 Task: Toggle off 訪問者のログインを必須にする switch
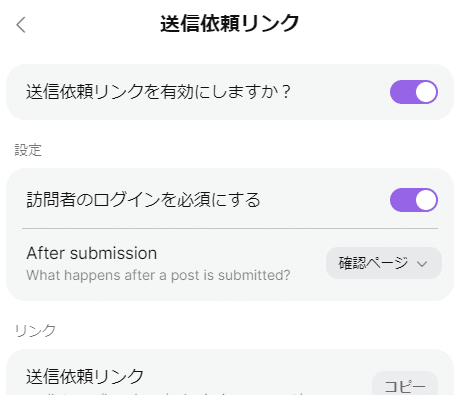click(414, 200)
